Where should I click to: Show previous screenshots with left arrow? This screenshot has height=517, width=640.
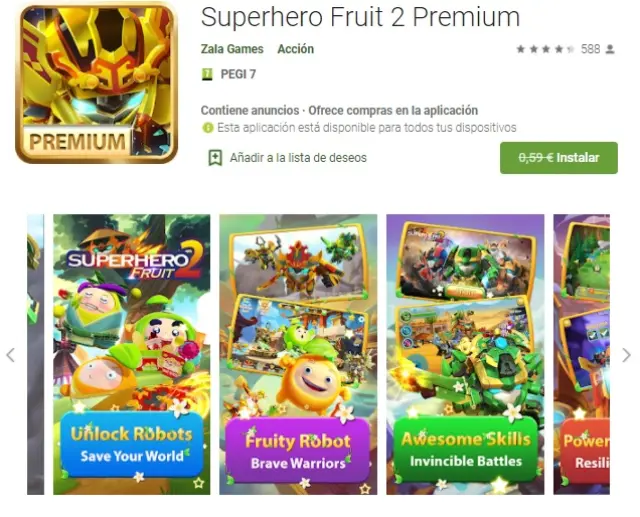[x=11, y=355]
